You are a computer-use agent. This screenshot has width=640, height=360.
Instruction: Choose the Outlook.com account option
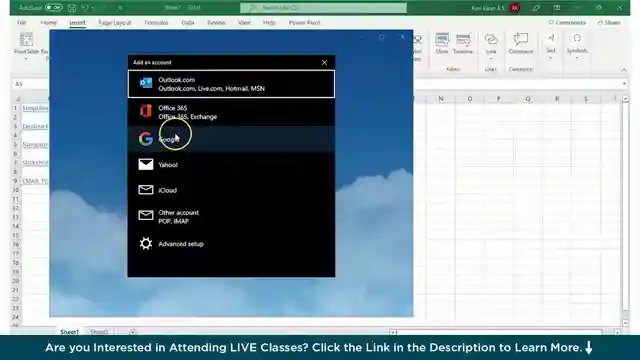(x=231, y=84)
